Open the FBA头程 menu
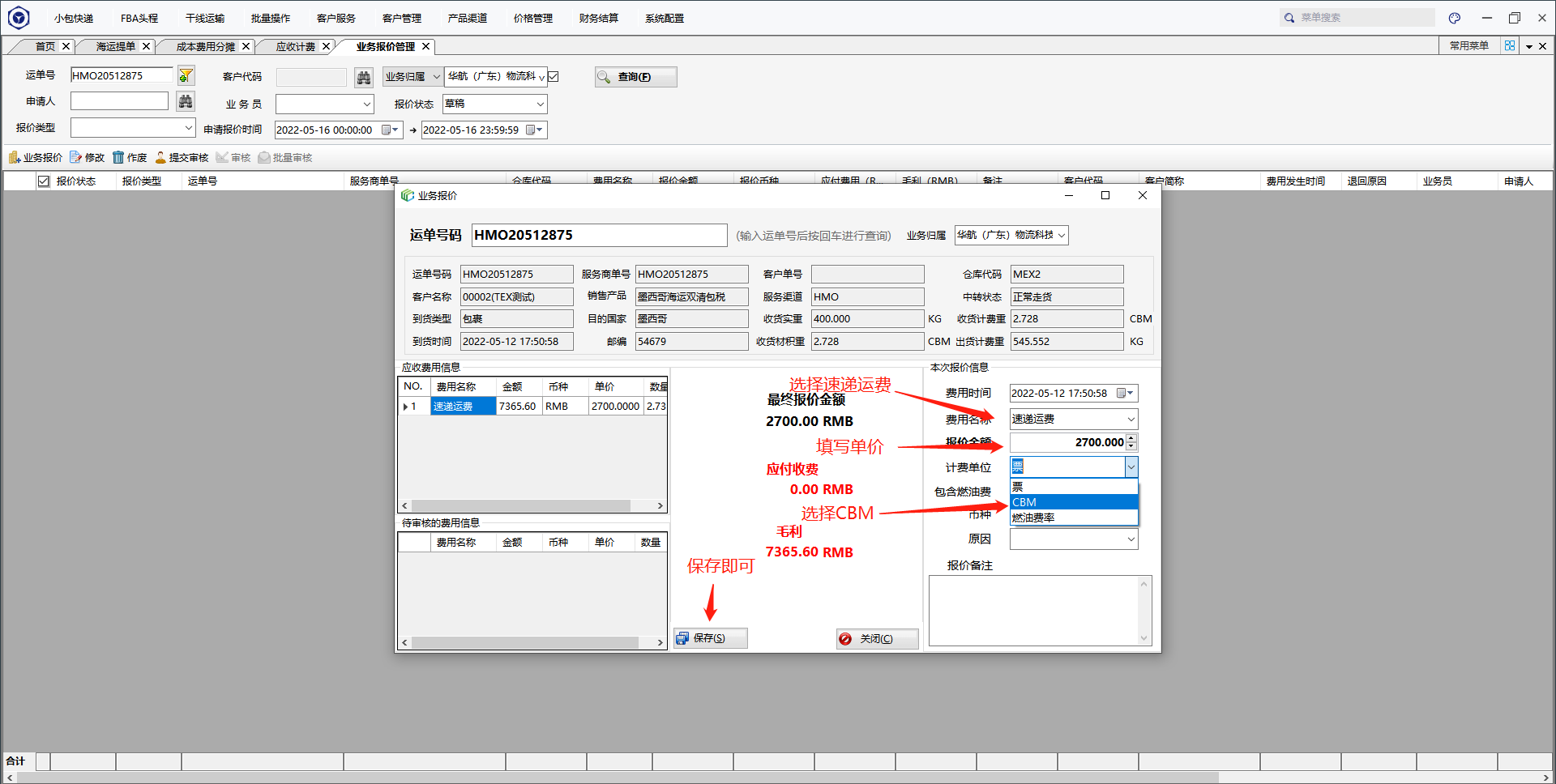Viewport: 1556px width, 784px height. click(139, 18)
